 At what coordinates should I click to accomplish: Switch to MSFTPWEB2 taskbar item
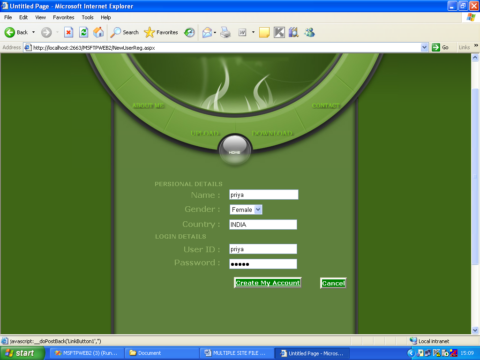click(x=88, y=353)
